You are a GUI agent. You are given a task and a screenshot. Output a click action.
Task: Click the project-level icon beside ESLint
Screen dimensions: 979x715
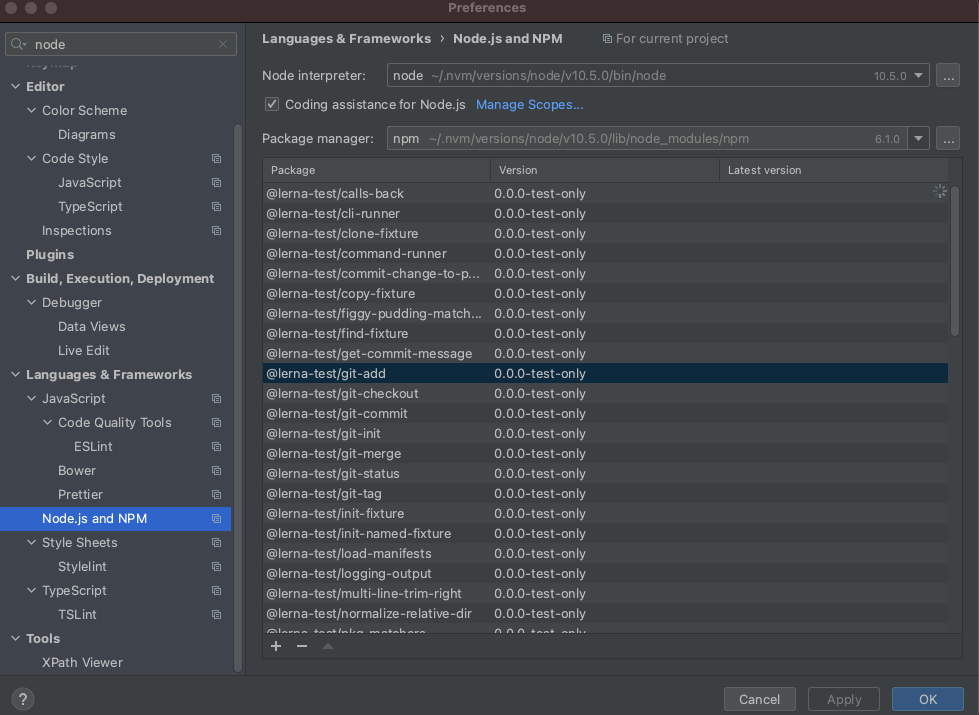216,447
